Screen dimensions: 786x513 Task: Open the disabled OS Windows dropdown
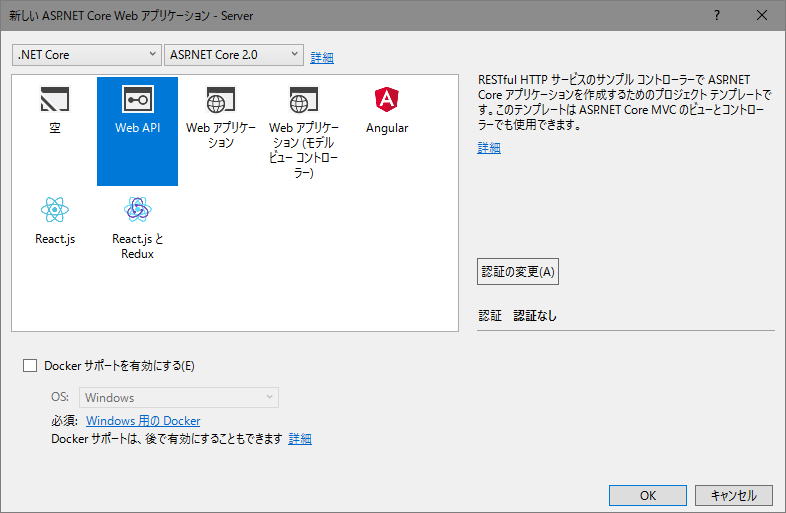179,398
